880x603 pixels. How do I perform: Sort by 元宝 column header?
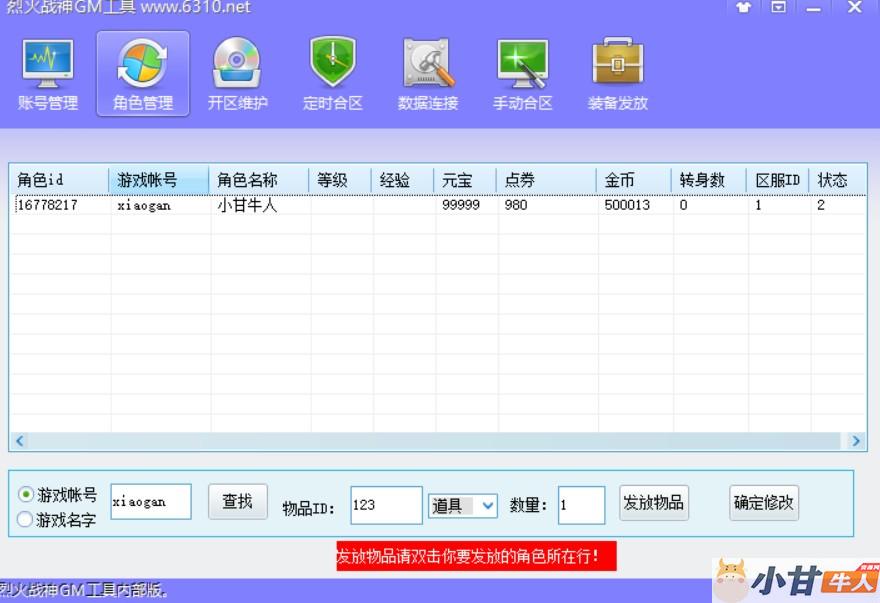(x=465, y=180)
